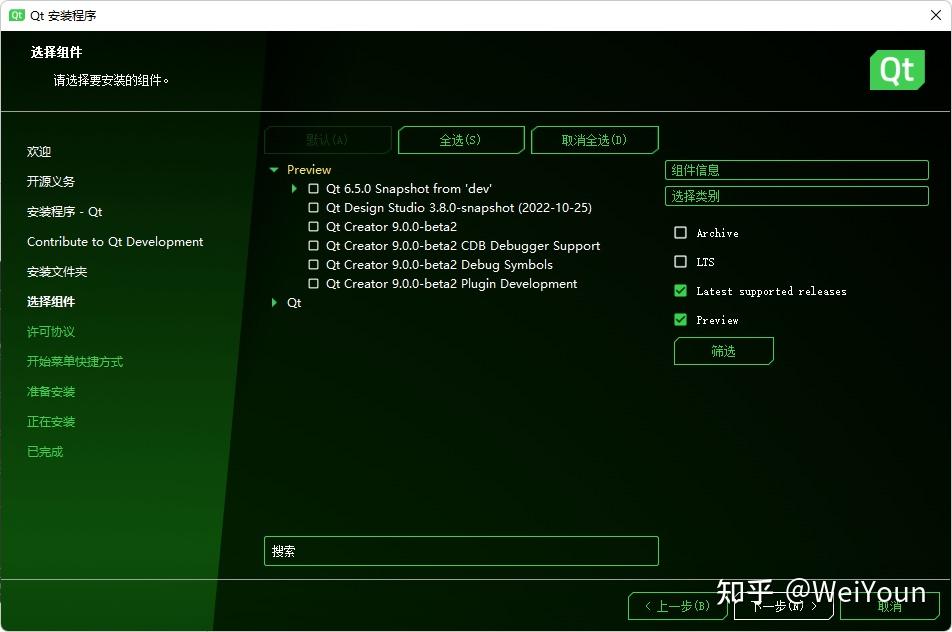Click the Qt logo in the header

pyautogui.click(x=897, y=70)
